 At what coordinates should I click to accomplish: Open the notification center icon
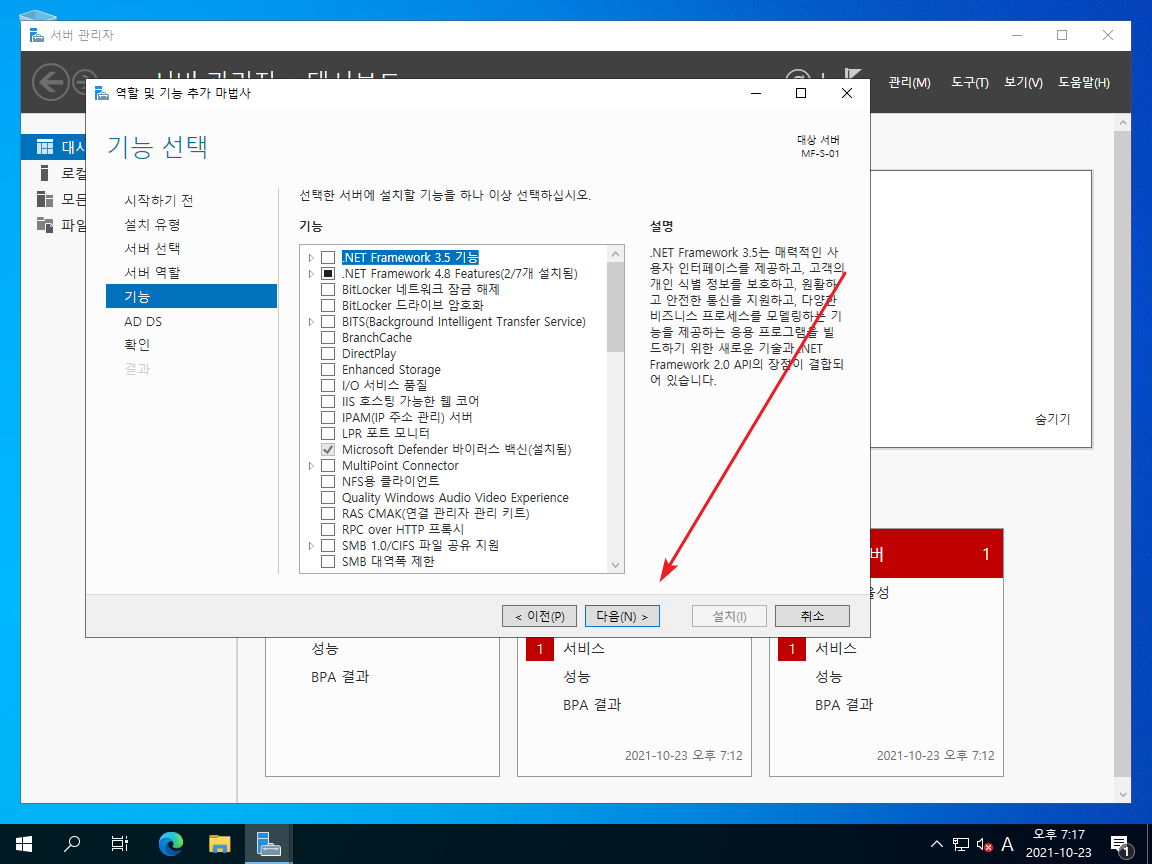click(1120, 845)
